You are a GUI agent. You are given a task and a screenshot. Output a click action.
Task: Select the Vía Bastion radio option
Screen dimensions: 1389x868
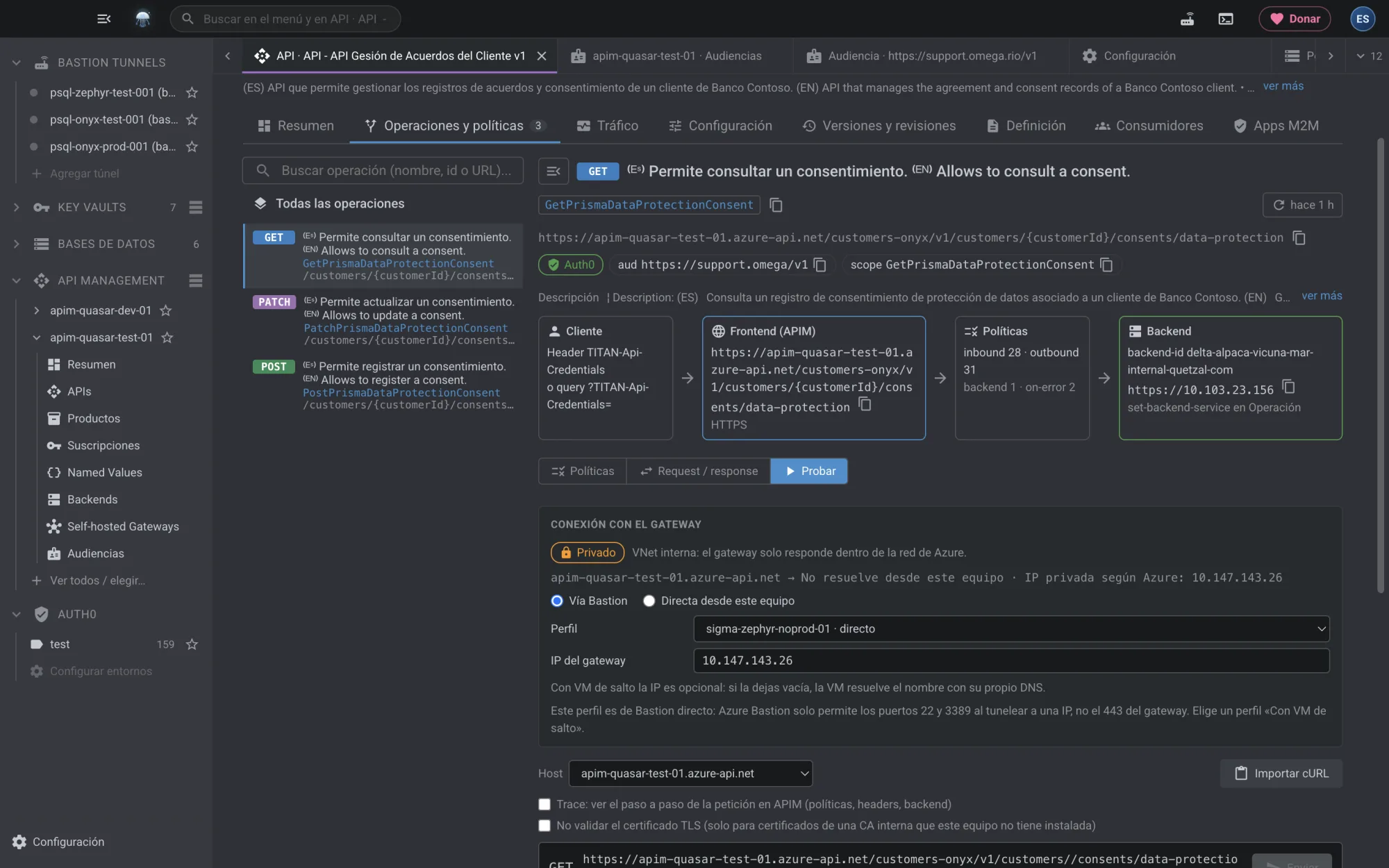557,601
